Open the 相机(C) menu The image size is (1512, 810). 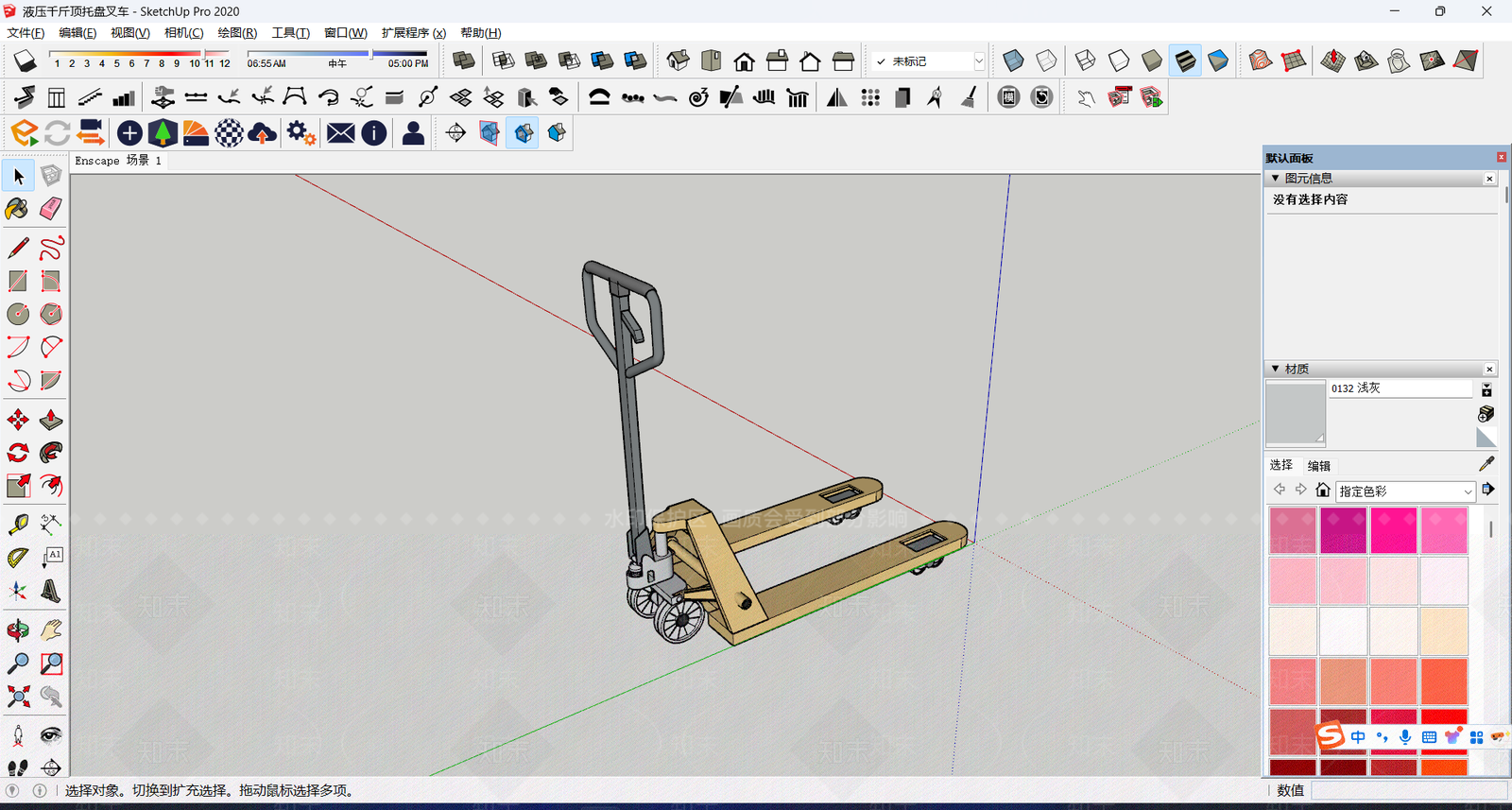(183, 33)
